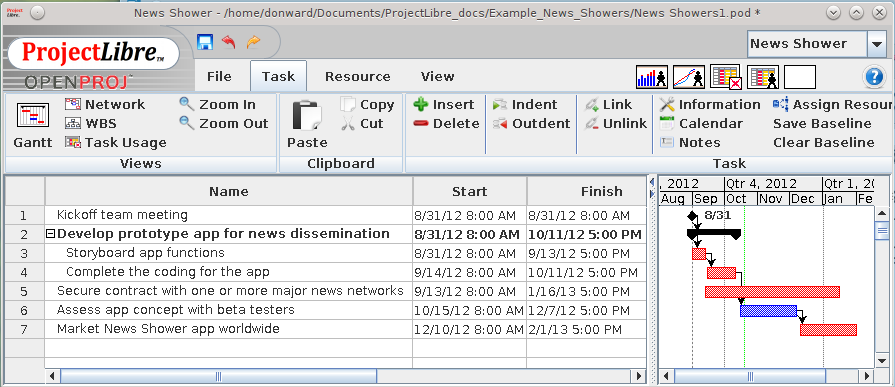This screenshot has width=895, height=387.
Task: Select 'Complete the coding for the app'
Action: point(168,272)
